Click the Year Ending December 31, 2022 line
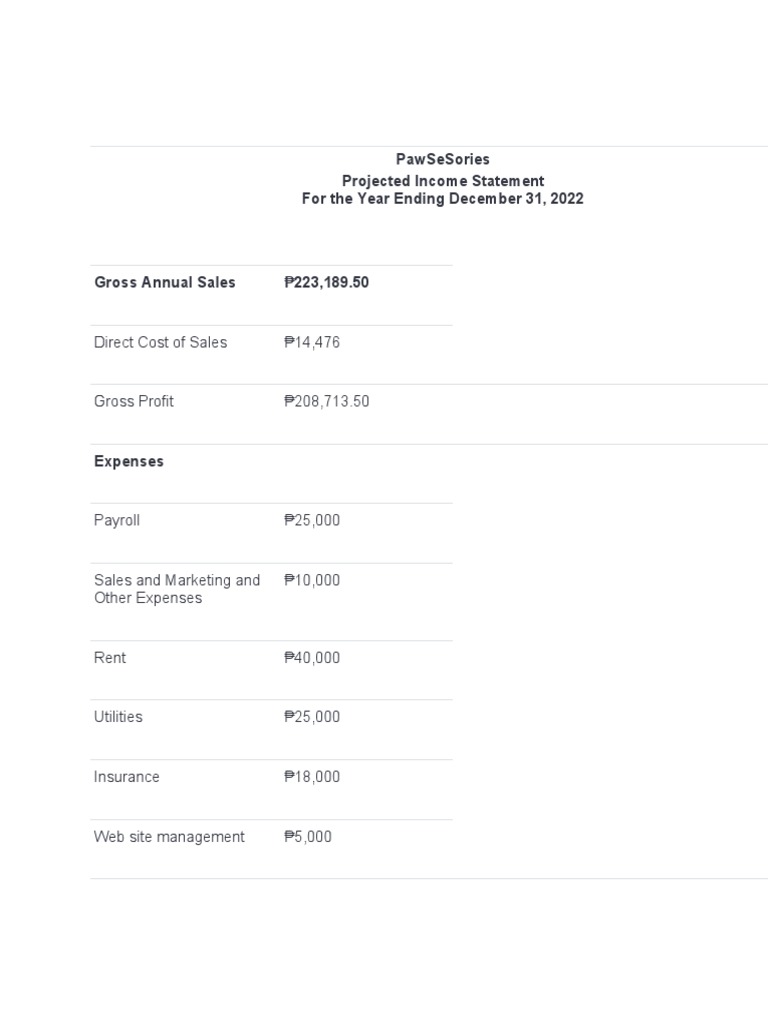This screenshot has width=768, height=1024. pyautogui.click(x=442, y=199)
